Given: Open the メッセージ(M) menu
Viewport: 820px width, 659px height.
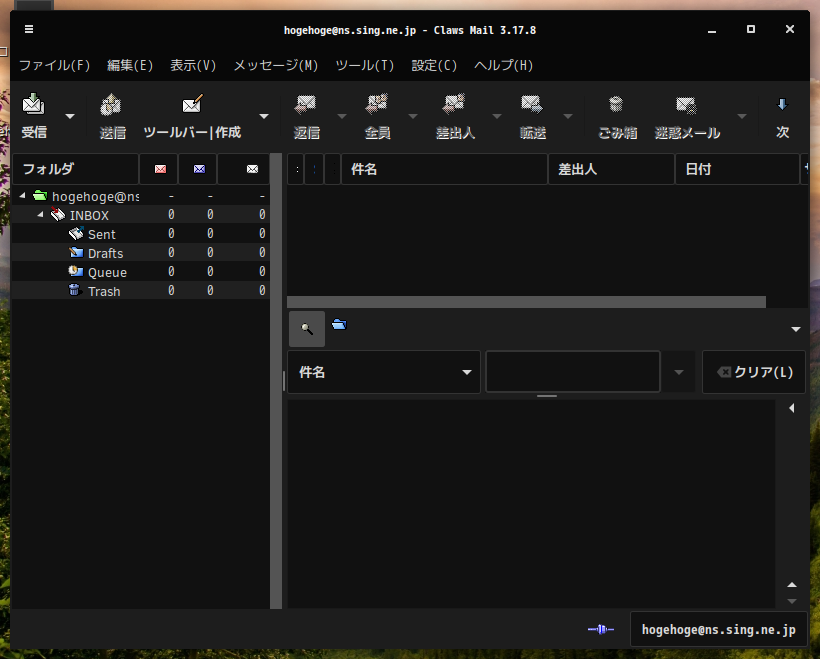Looking at the screenshot, I should click(276, 65).
